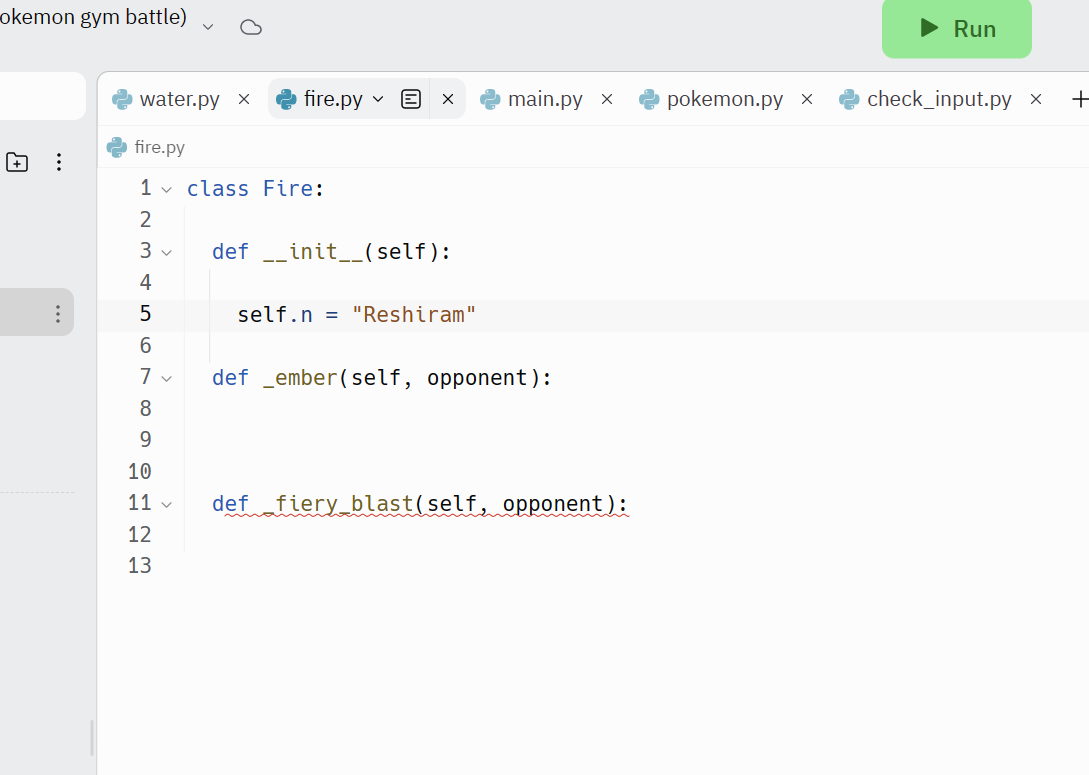Run the program with Run button
1089x775 pixels.
point(956,28)
